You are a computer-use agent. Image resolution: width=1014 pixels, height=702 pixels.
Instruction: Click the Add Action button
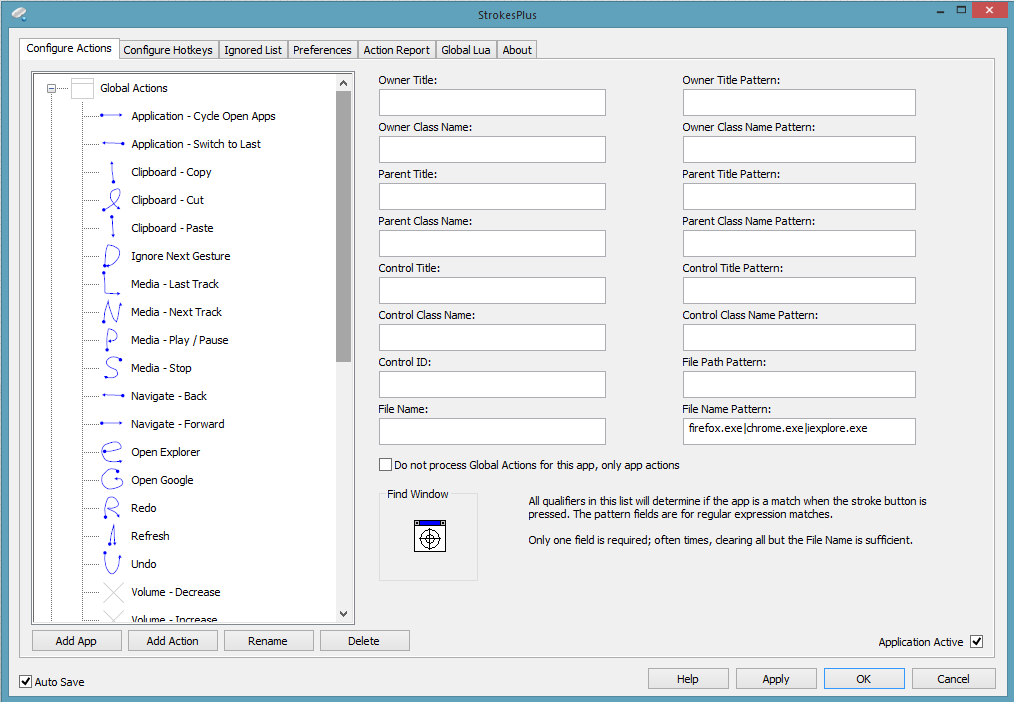tap(173, 641)
